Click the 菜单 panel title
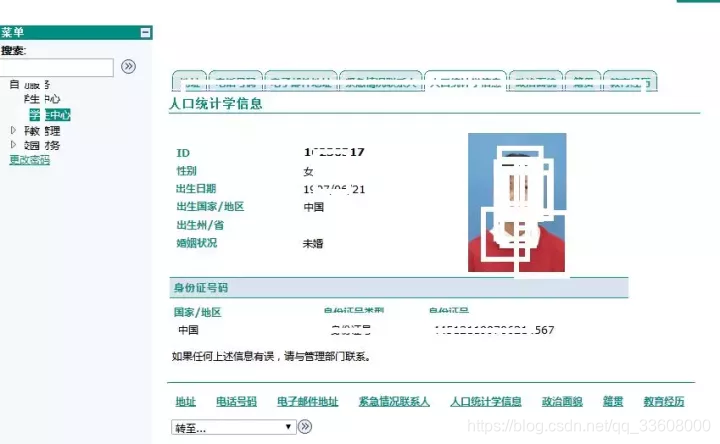 pyautogui.click(x=12, y=33)
